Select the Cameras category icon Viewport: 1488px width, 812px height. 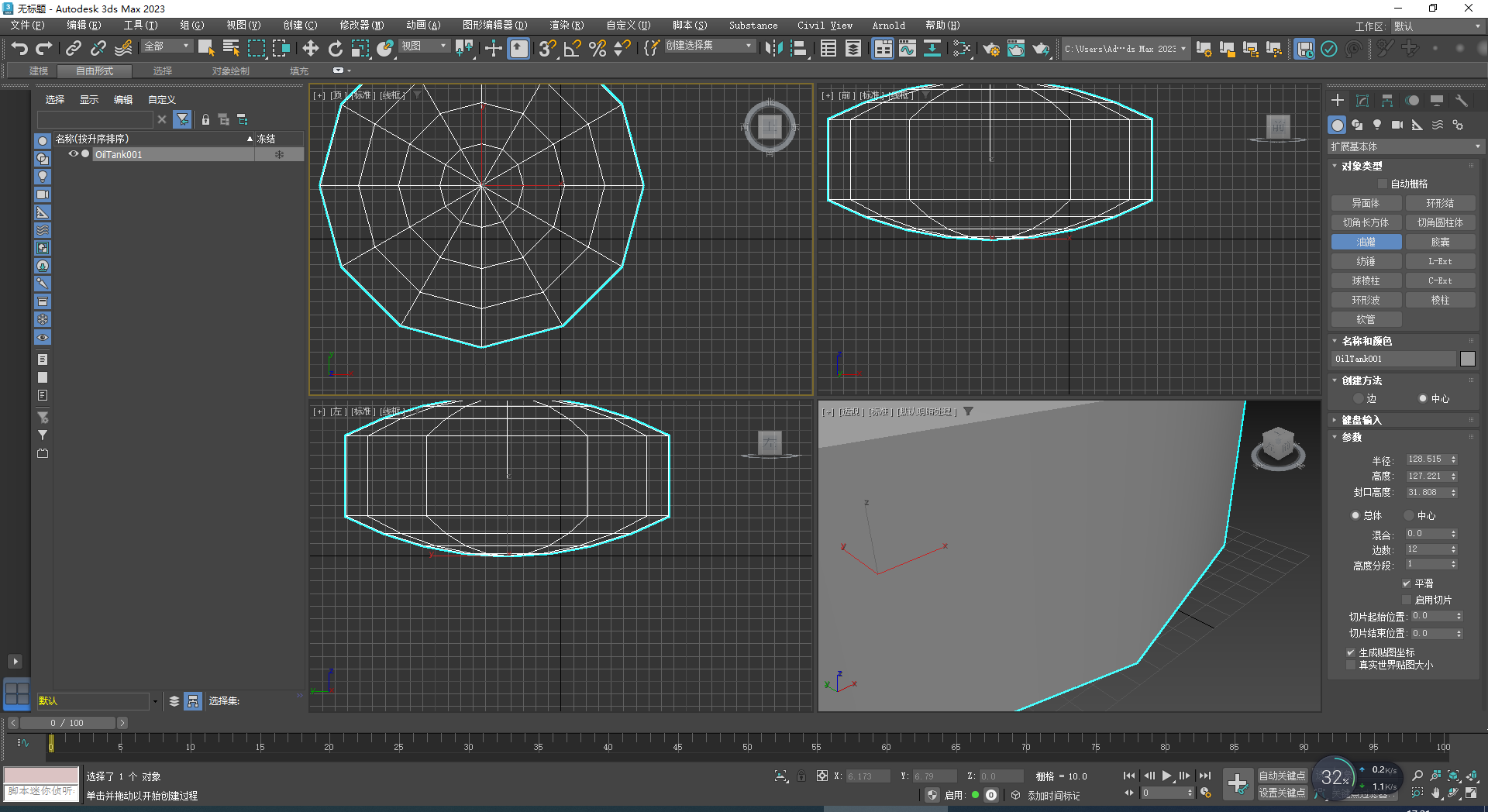click(1397, 125)
